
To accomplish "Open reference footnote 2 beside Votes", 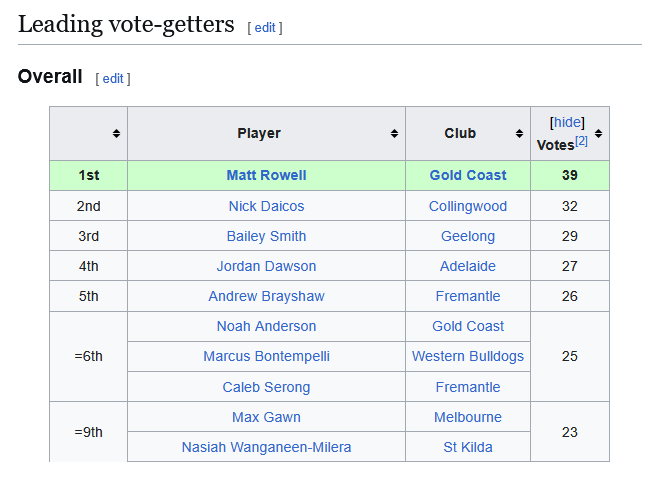I will pyautogui.click(x=581, y=141).
